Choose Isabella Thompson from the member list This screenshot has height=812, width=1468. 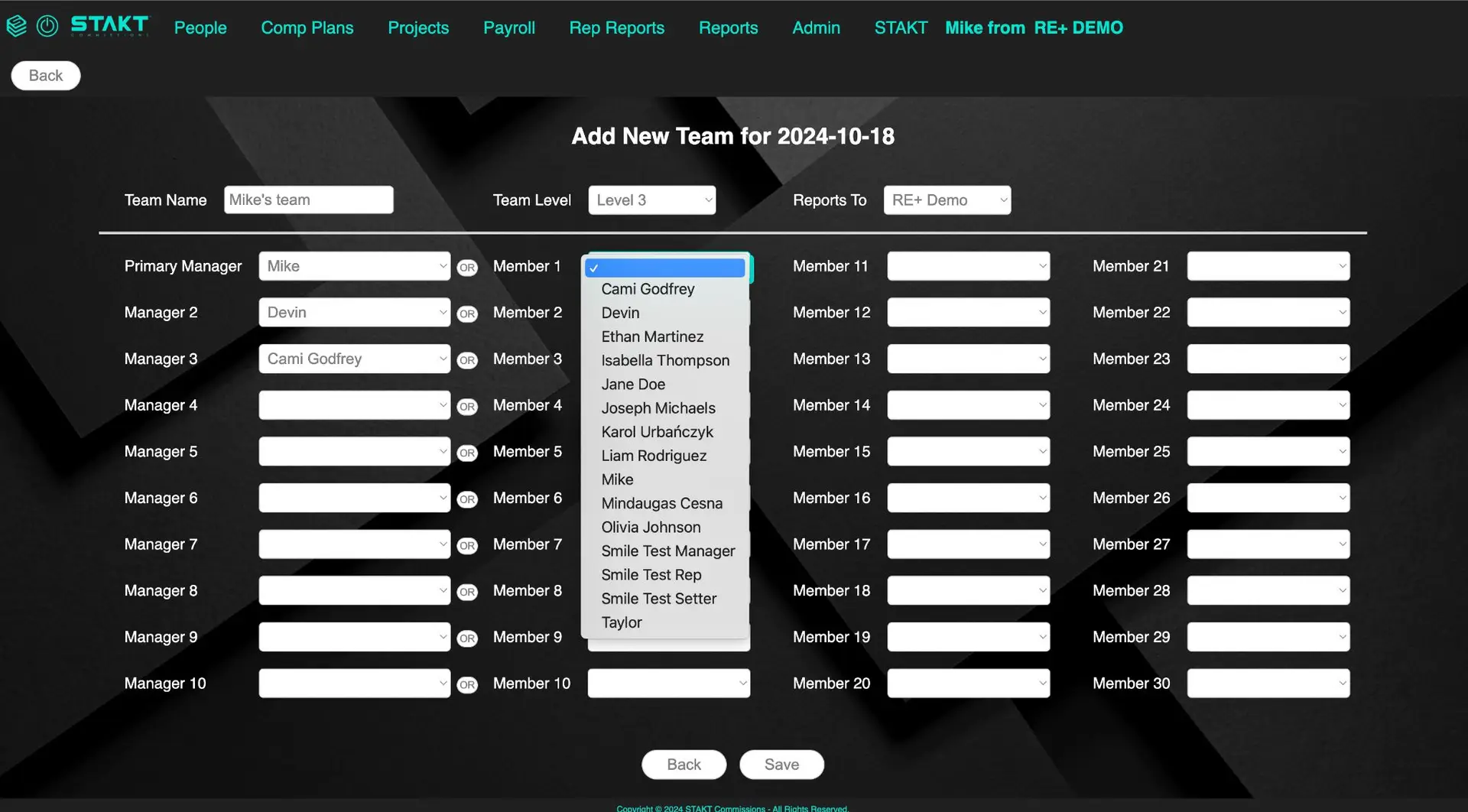point(665,360)
